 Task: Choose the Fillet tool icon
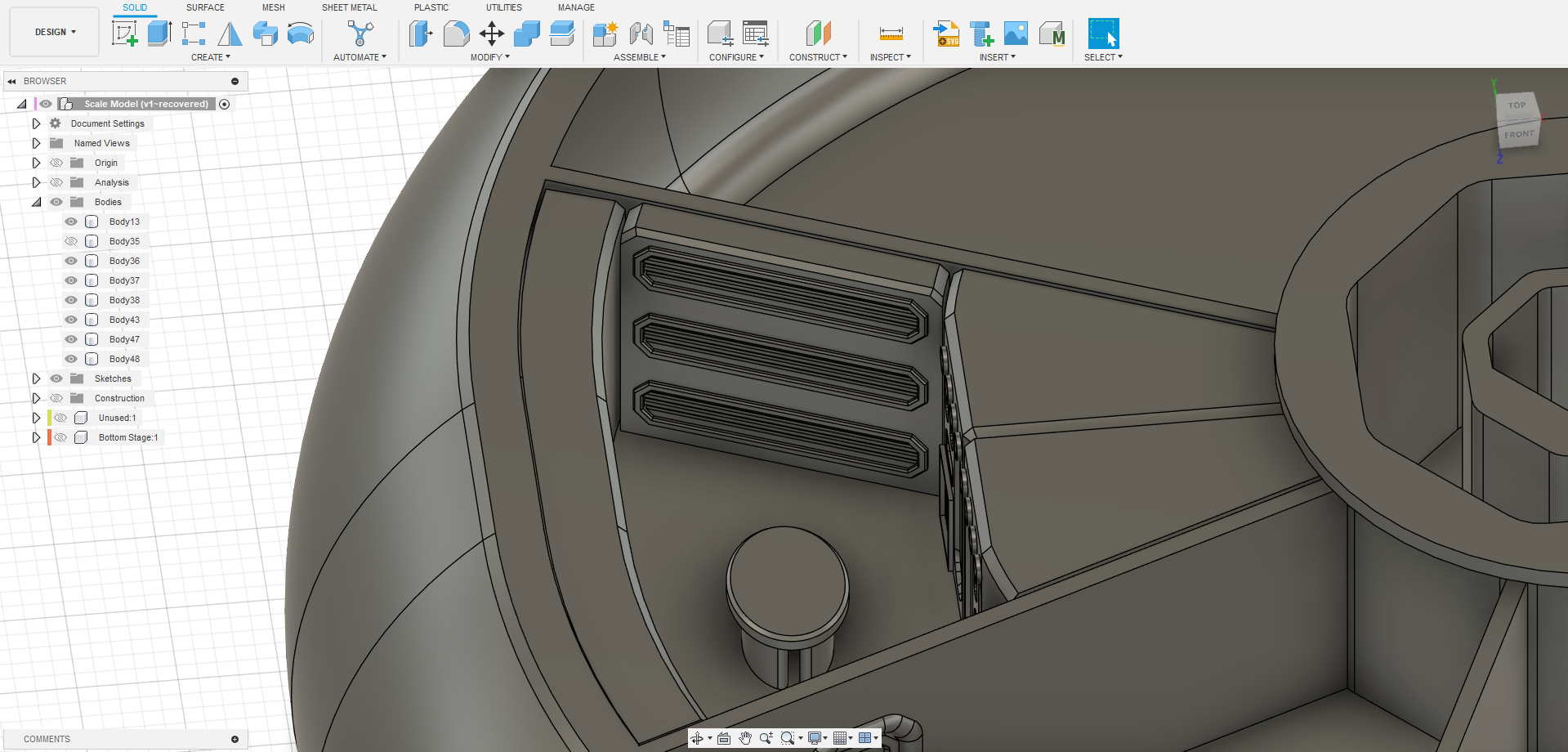(456, 34)
